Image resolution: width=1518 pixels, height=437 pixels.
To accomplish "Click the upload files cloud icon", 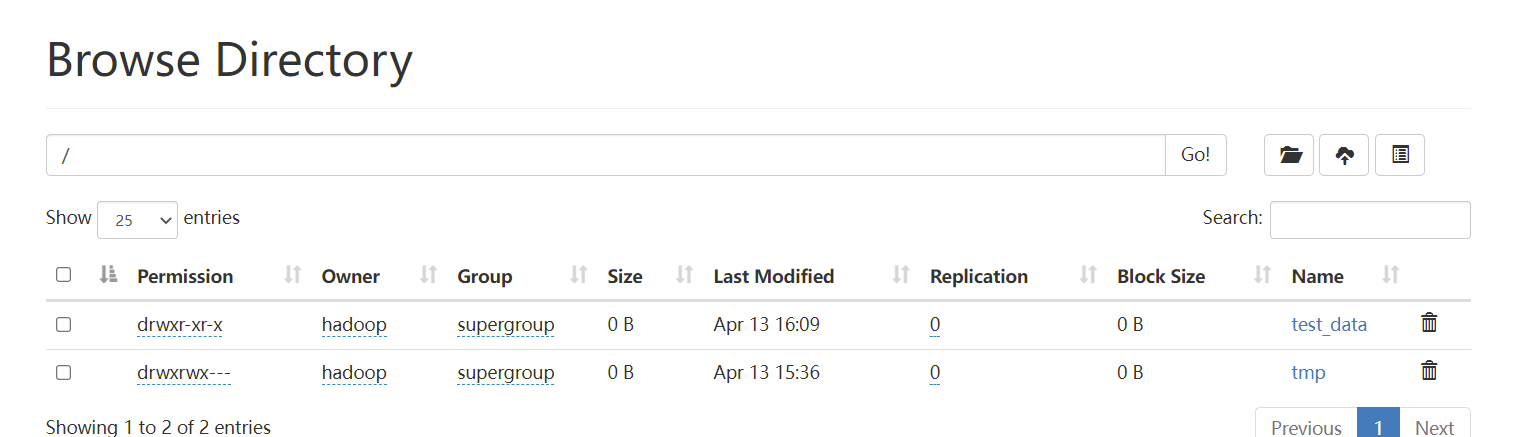I will 1345,155.
